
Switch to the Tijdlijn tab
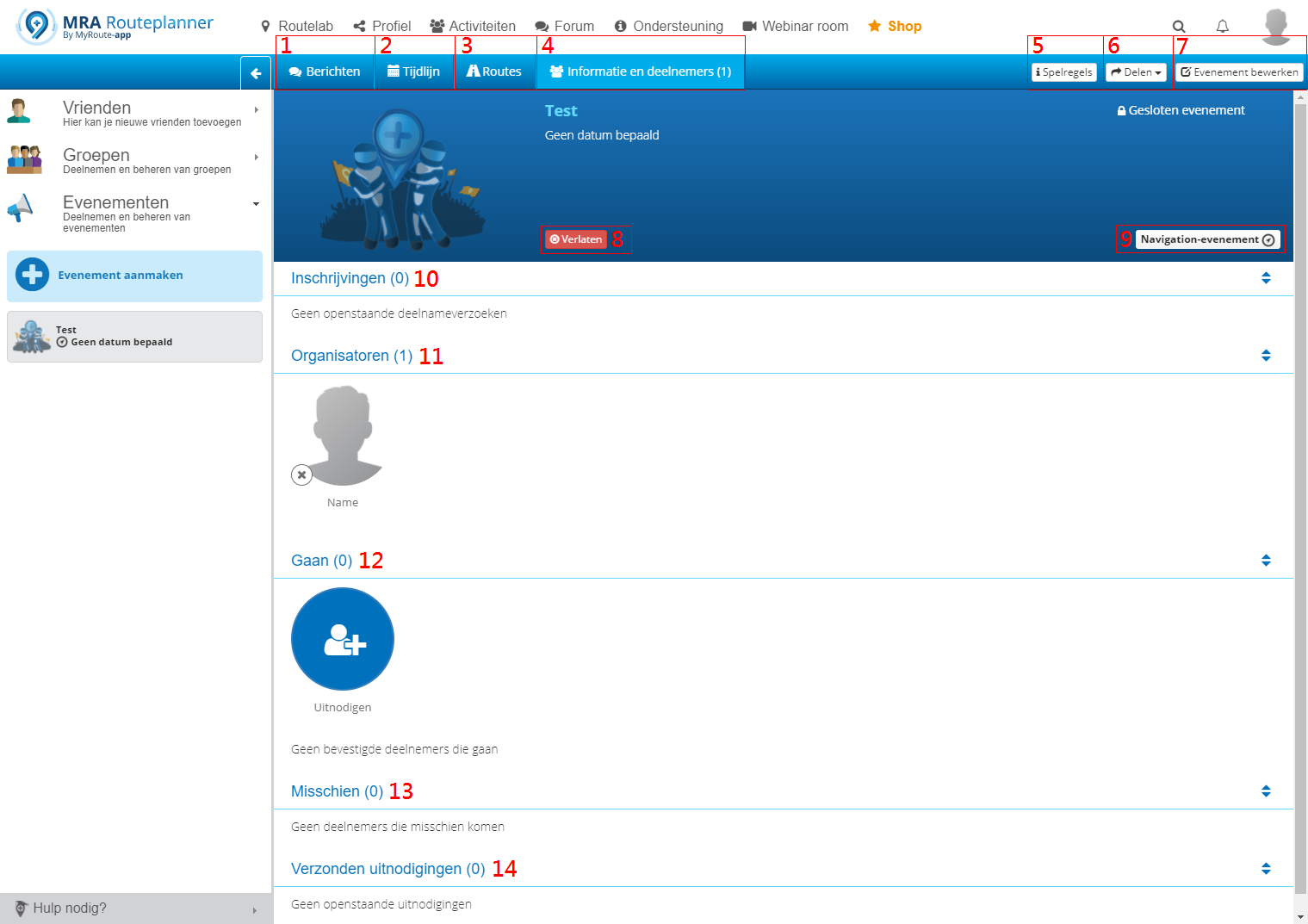coord(414,71)
